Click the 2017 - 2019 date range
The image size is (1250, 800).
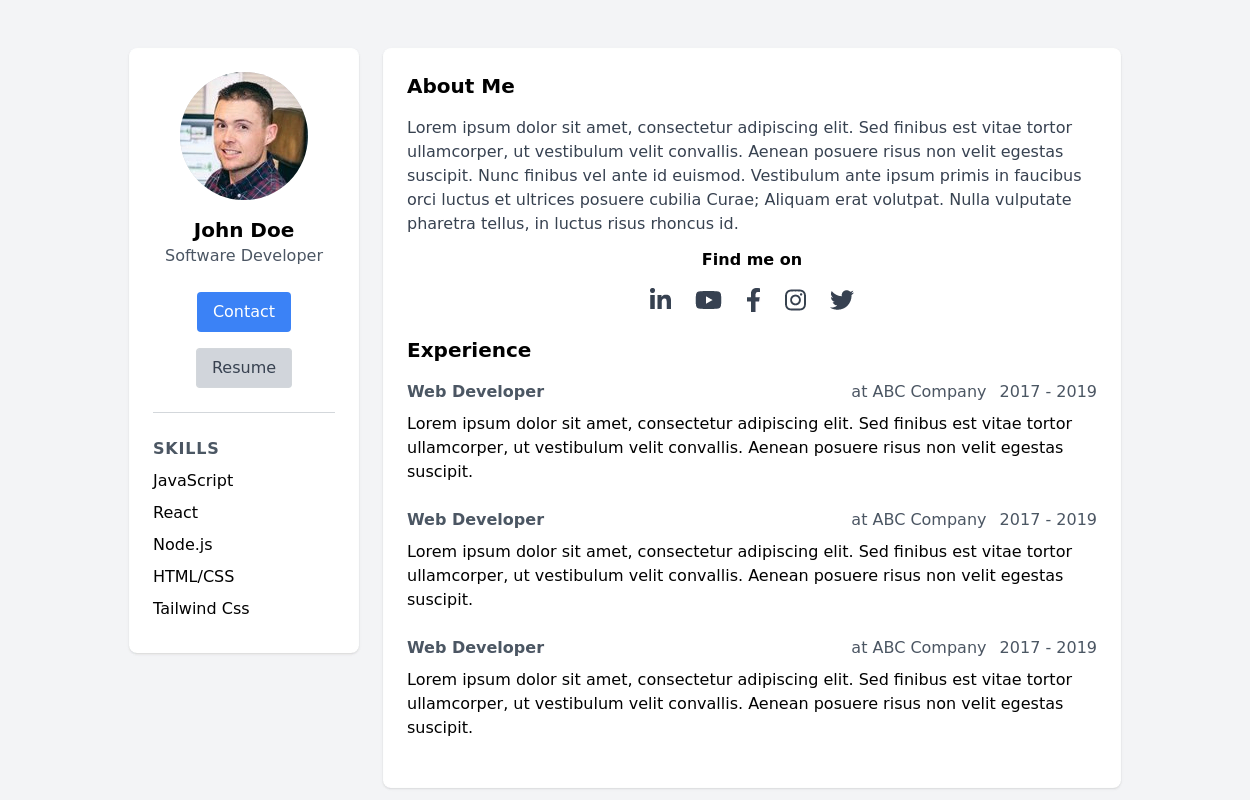(x=1048, y=391)
